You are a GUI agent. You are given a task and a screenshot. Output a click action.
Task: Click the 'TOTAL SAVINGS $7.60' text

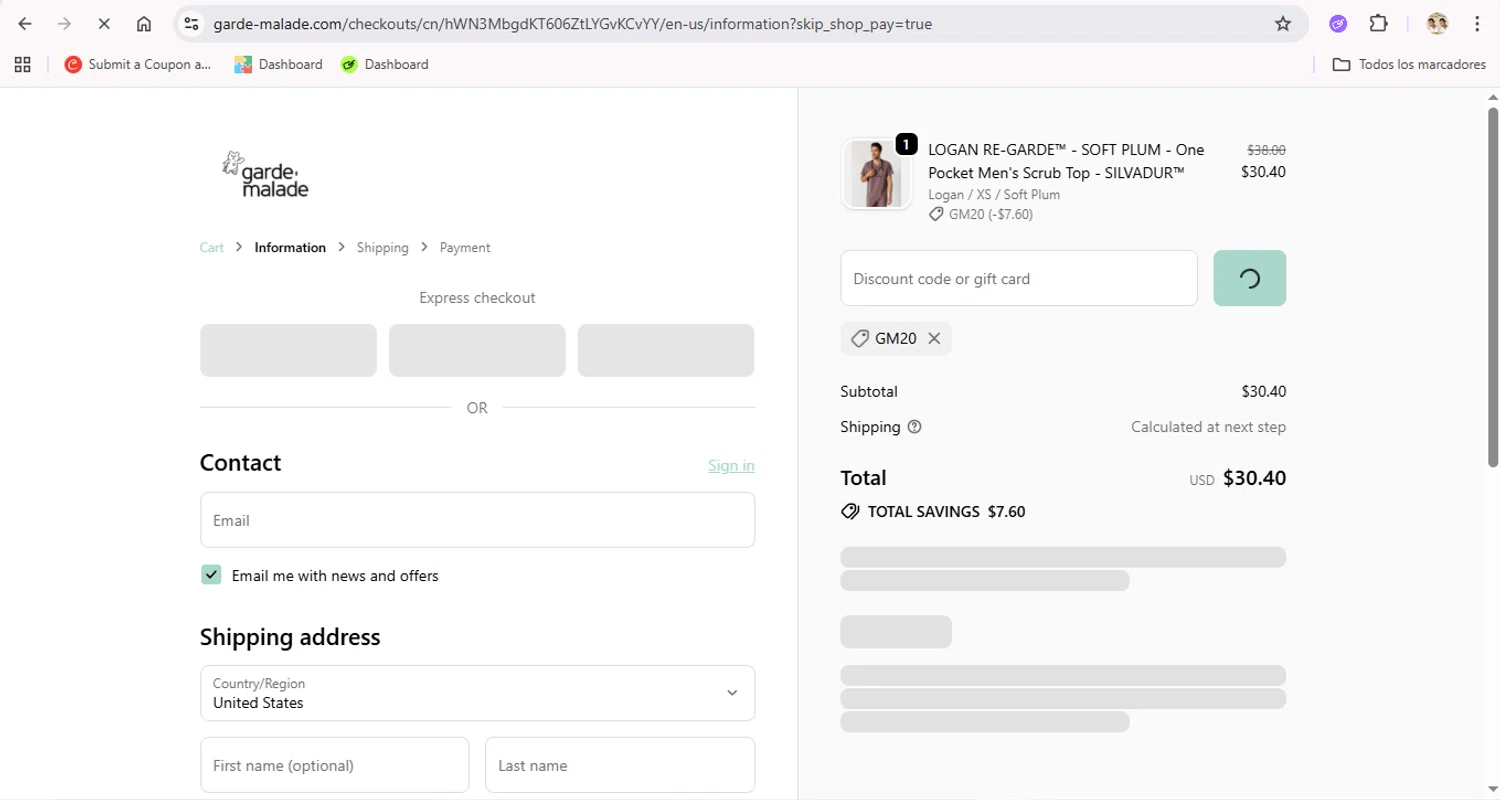pos(946,511)
